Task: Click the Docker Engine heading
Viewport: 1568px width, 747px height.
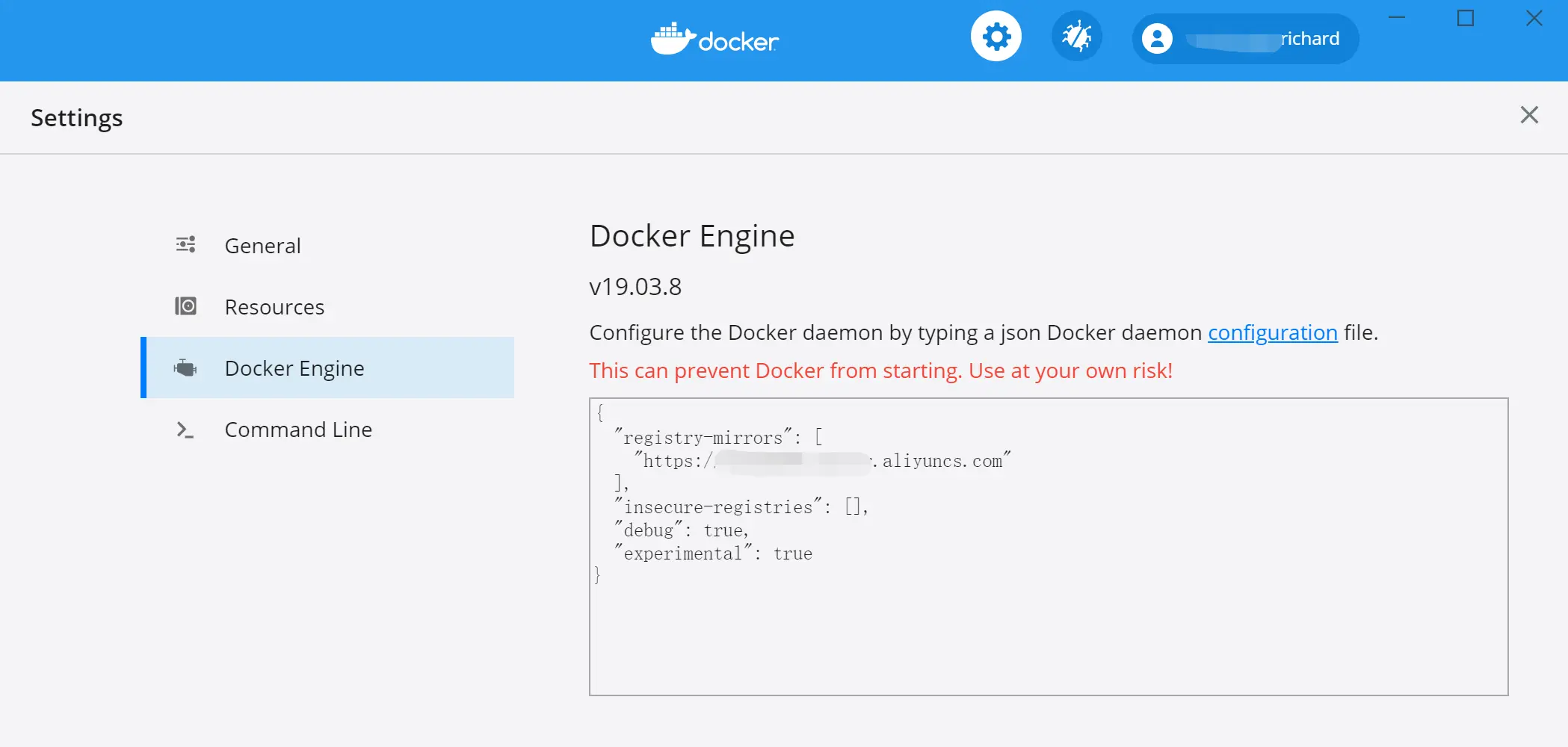Action: [x=692, y=236]
